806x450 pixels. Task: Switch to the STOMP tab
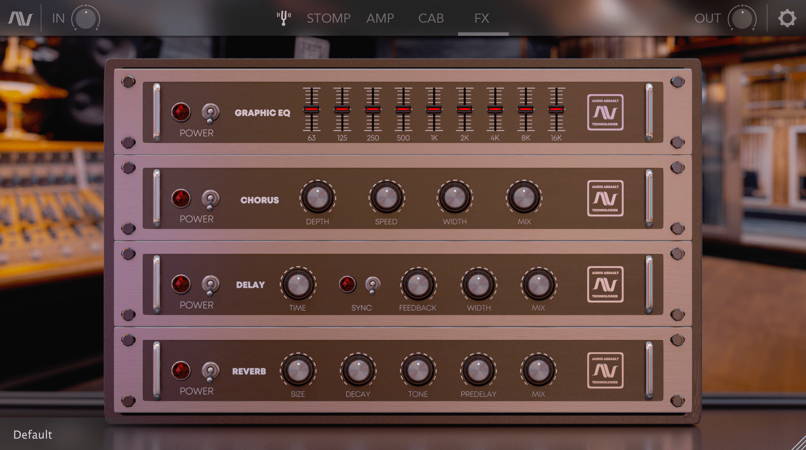pyautogui.click(x=328, y=18)
